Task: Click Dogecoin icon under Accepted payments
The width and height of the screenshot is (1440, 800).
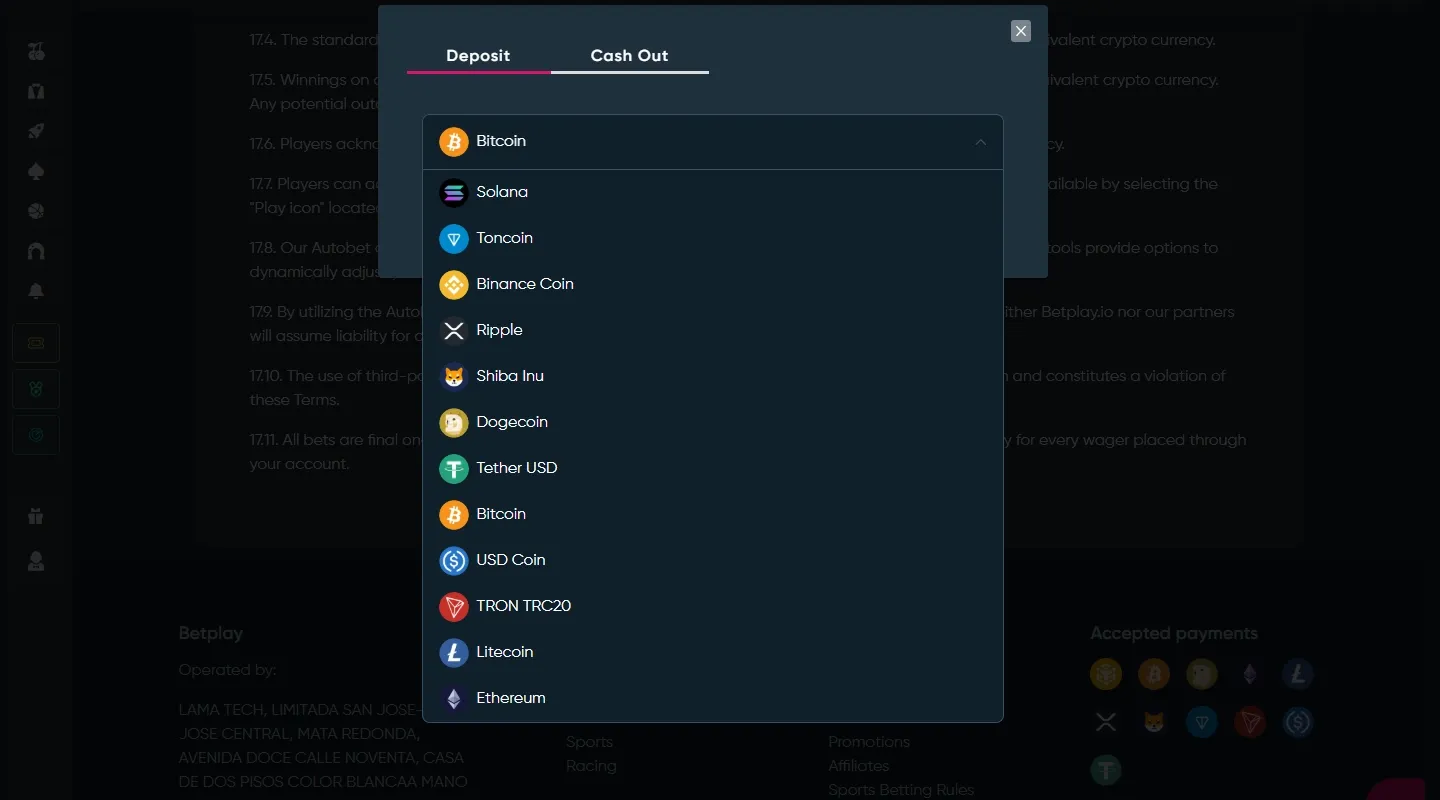Action: coord(1202,674)
